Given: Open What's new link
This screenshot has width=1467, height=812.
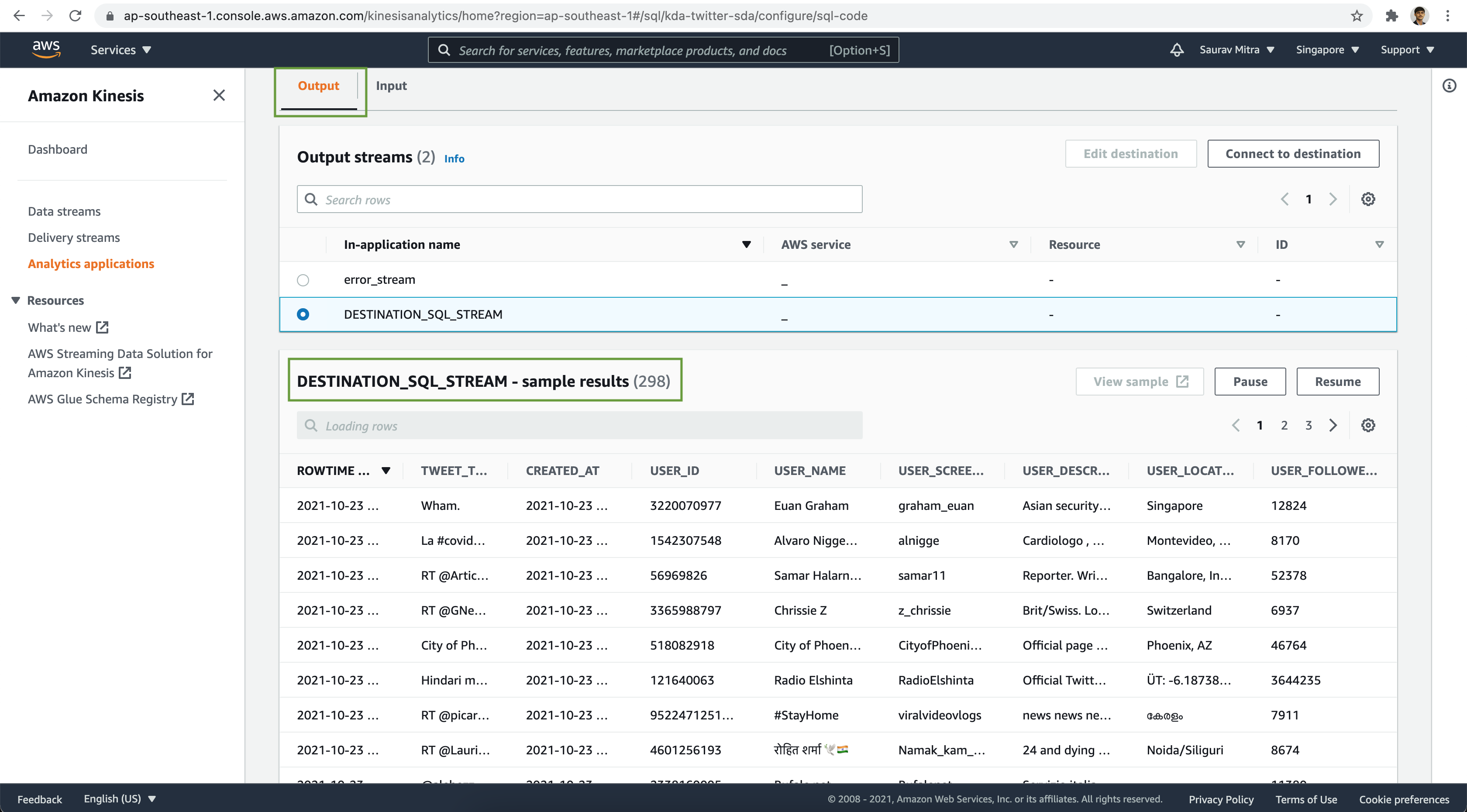Looking at the screenshot, I should tap(69, 327).
